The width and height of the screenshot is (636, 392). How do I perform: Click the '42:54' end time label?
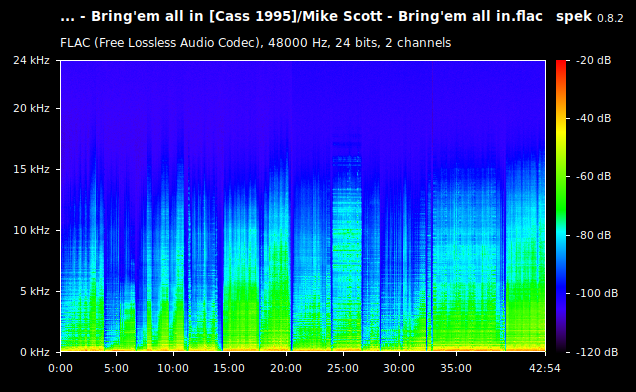click(x=545, y=368)
